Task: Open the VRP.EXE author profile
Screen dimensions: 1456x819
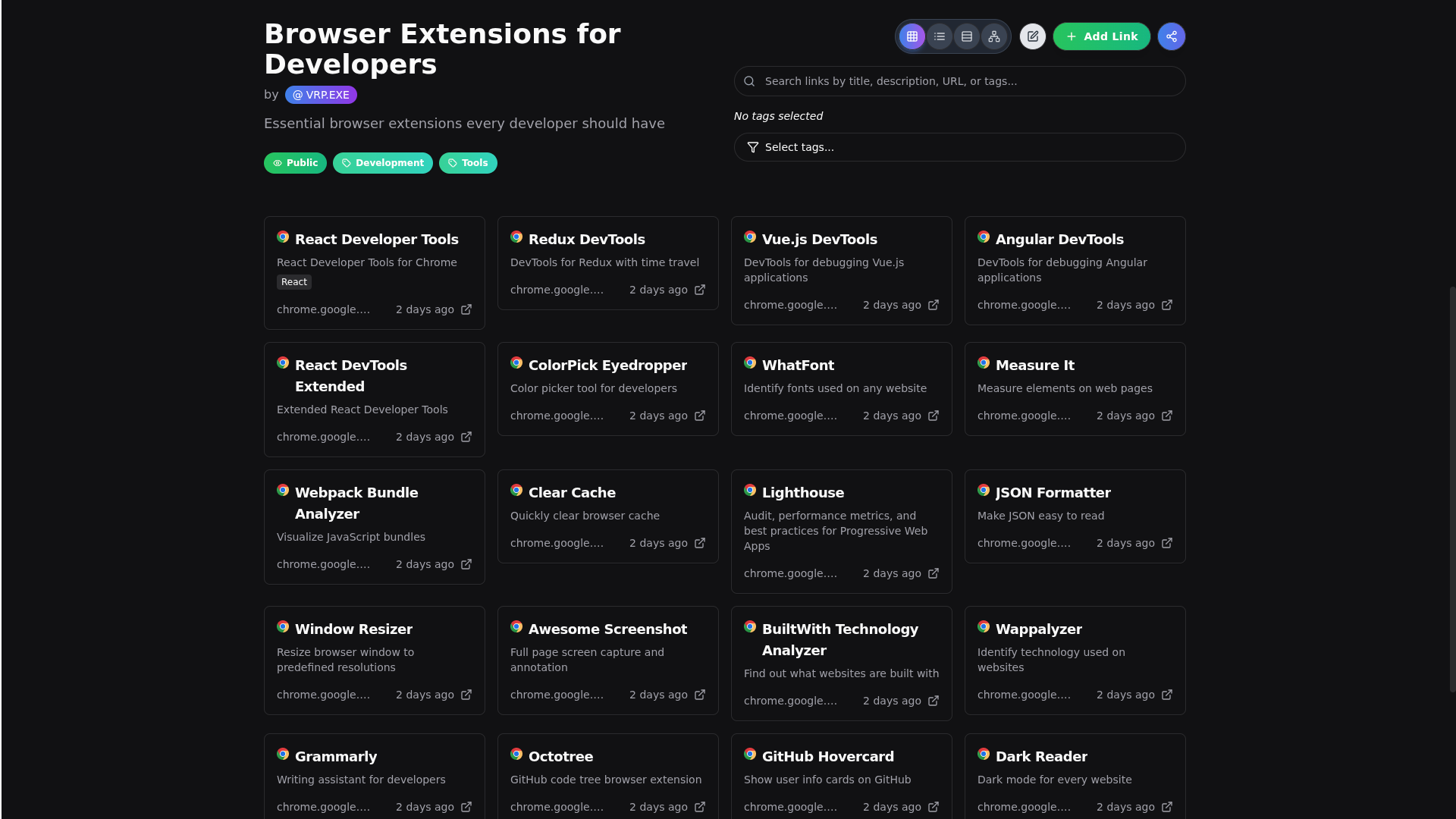Action: coord(321,95)
